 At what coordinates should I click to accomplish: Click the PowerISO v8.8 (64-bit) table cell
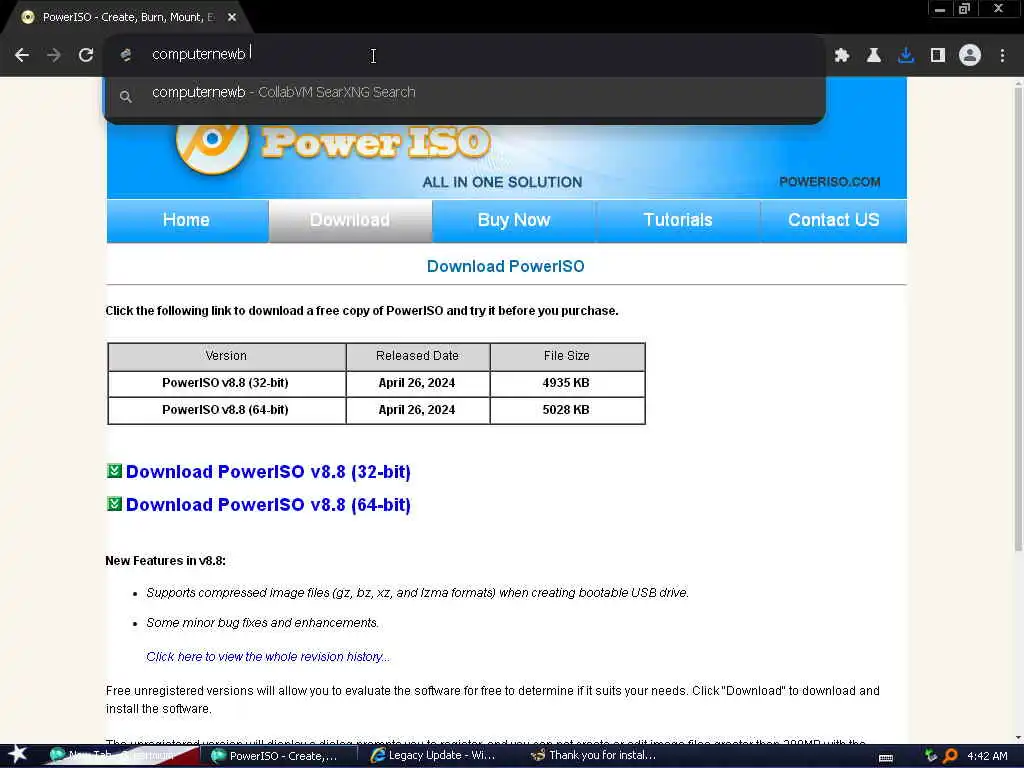click(226, 409)
